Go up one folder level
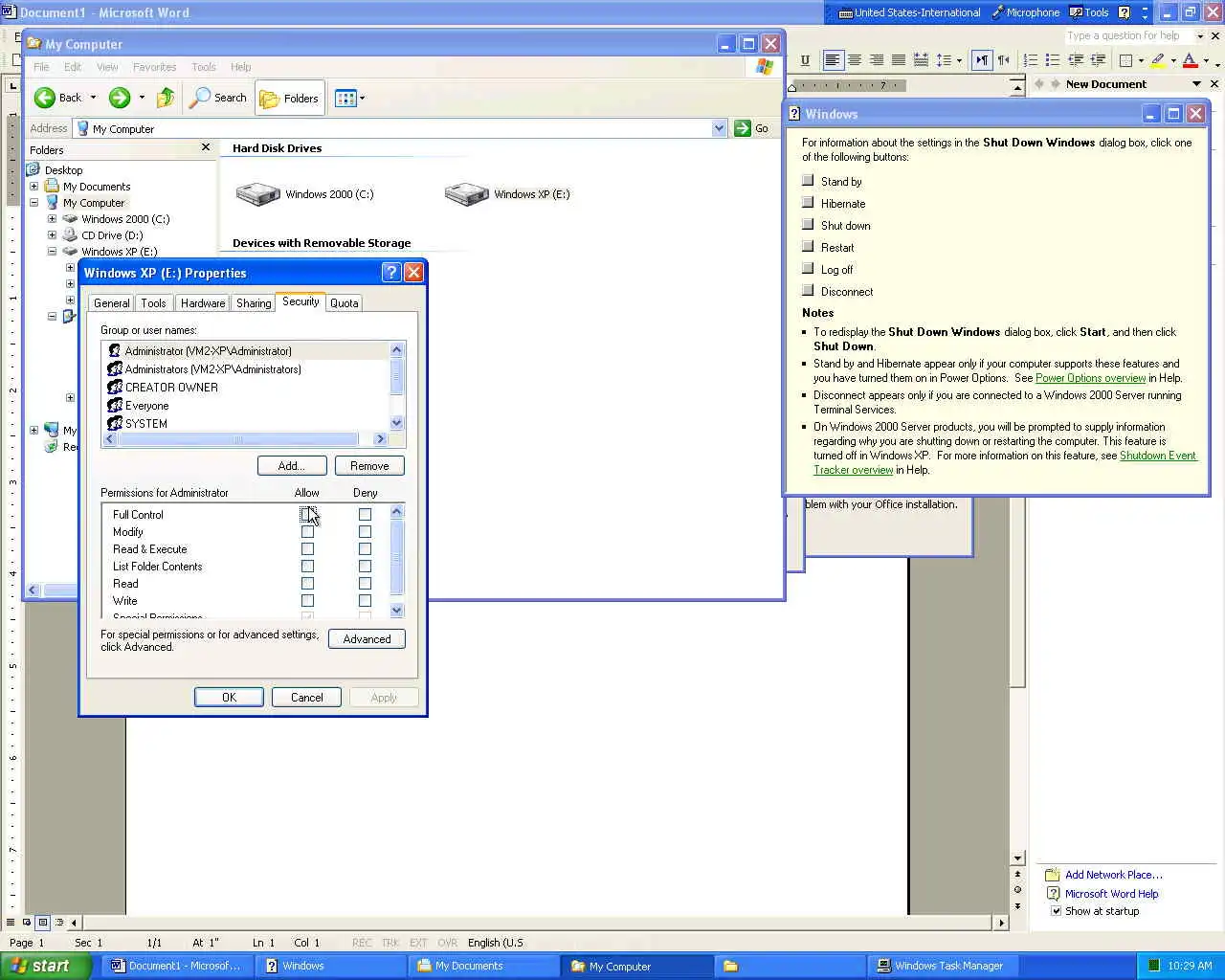Viewport: 1225px width, 980px height. [x=166, y=98]
